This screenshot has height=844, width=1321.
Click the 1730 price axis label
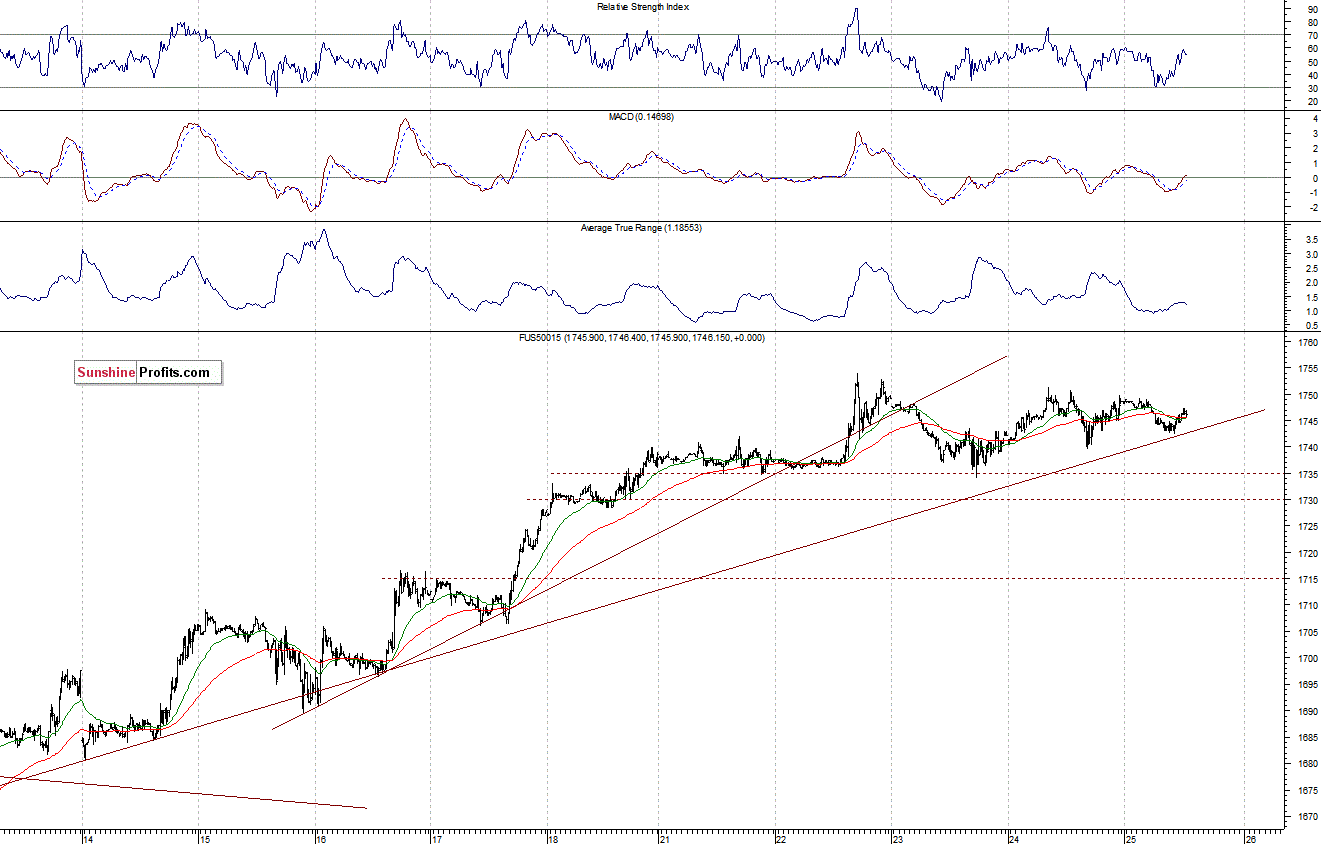click(x=1308, y=501)
